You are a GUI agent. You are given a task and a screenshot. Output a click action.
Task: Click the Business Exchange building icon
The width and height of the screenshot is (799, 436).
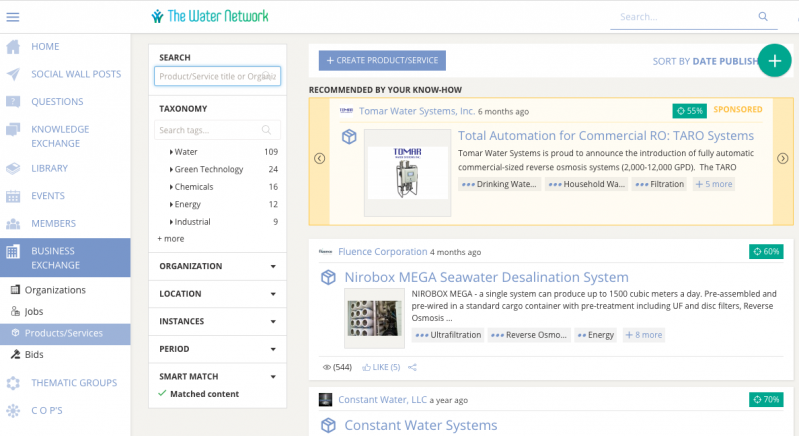[13, 251]
